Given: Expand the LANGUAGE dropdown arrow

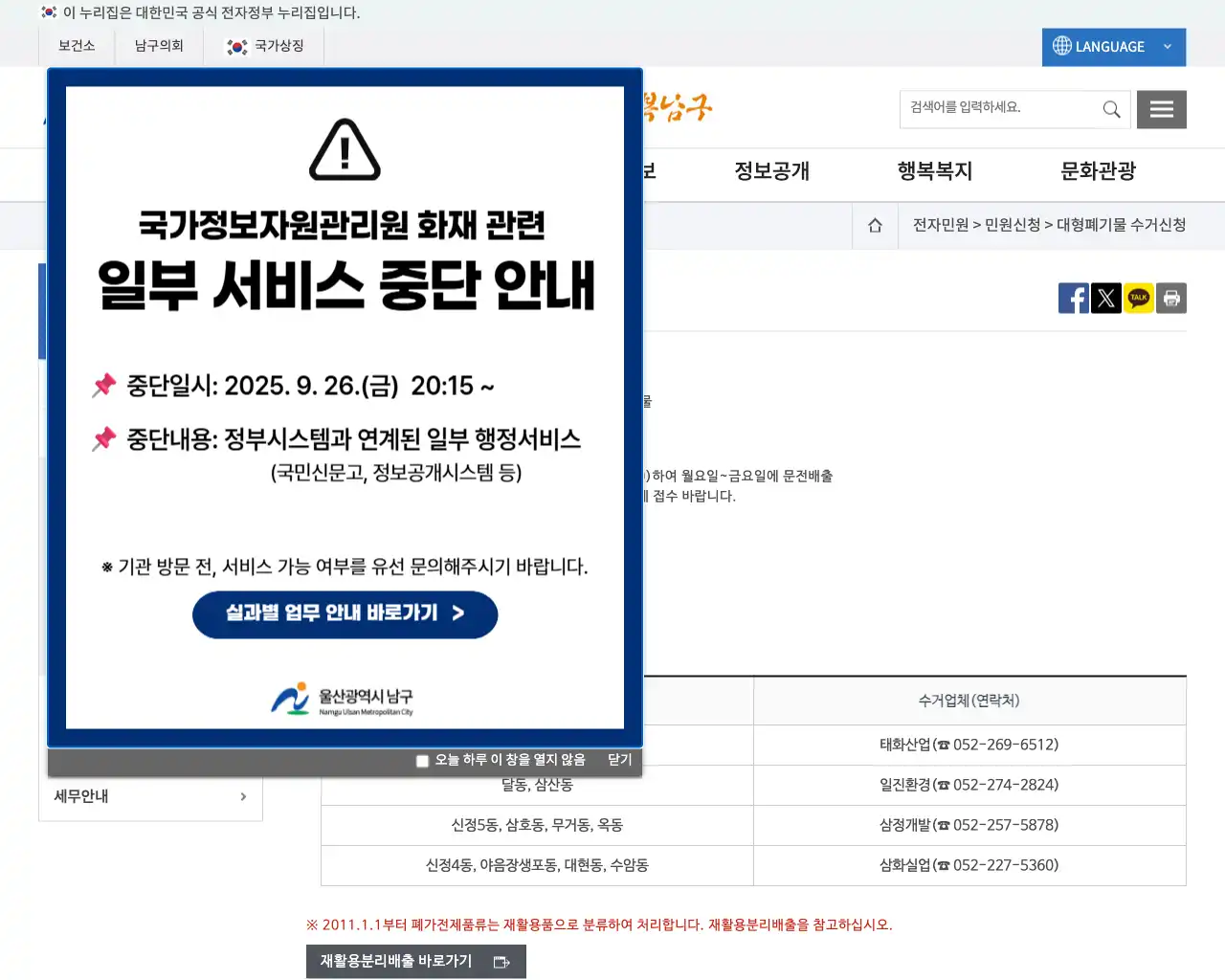Looking at the screenshot, I should coord(1168,47).
